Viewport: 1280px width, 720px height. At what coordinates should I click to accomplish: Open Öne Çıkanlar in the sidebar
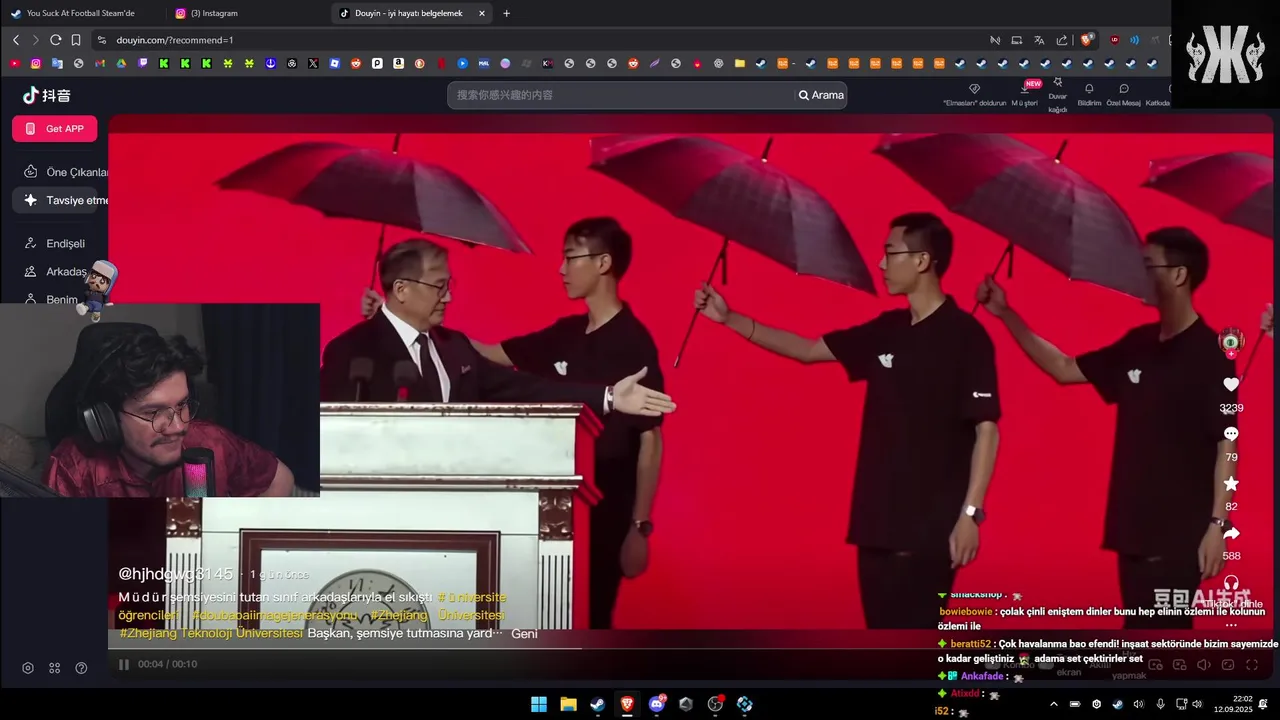click(x=65, y=172)
